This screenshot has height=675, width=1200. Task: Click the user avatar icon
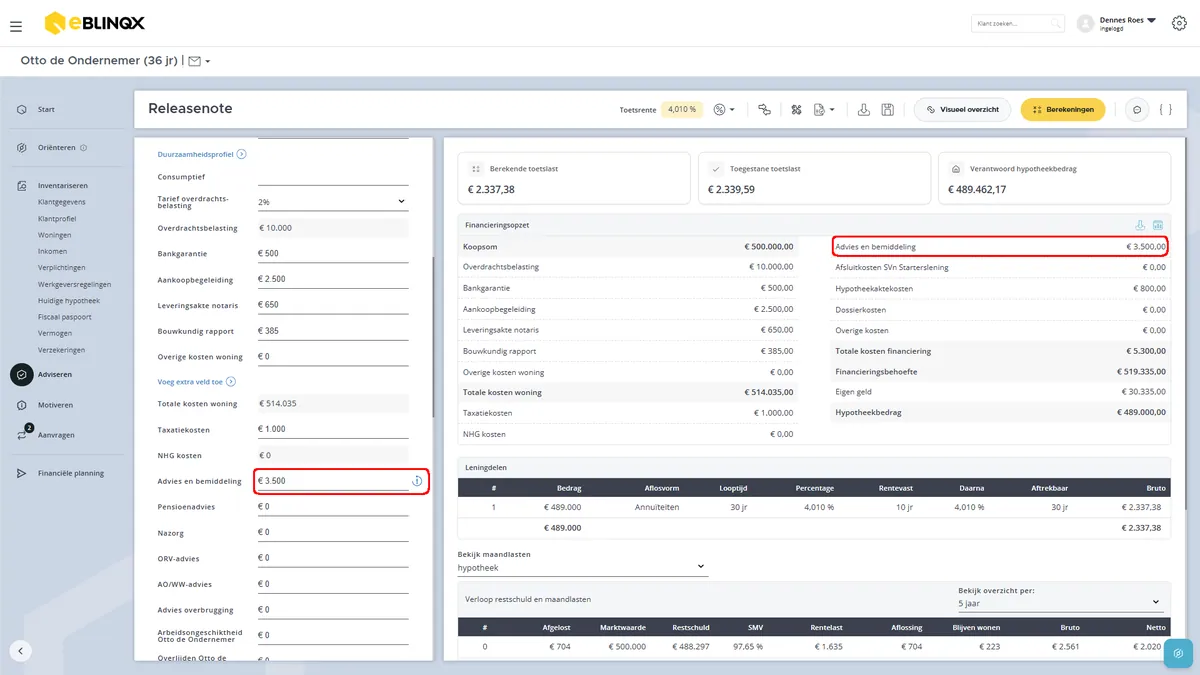pos(1085,24)
